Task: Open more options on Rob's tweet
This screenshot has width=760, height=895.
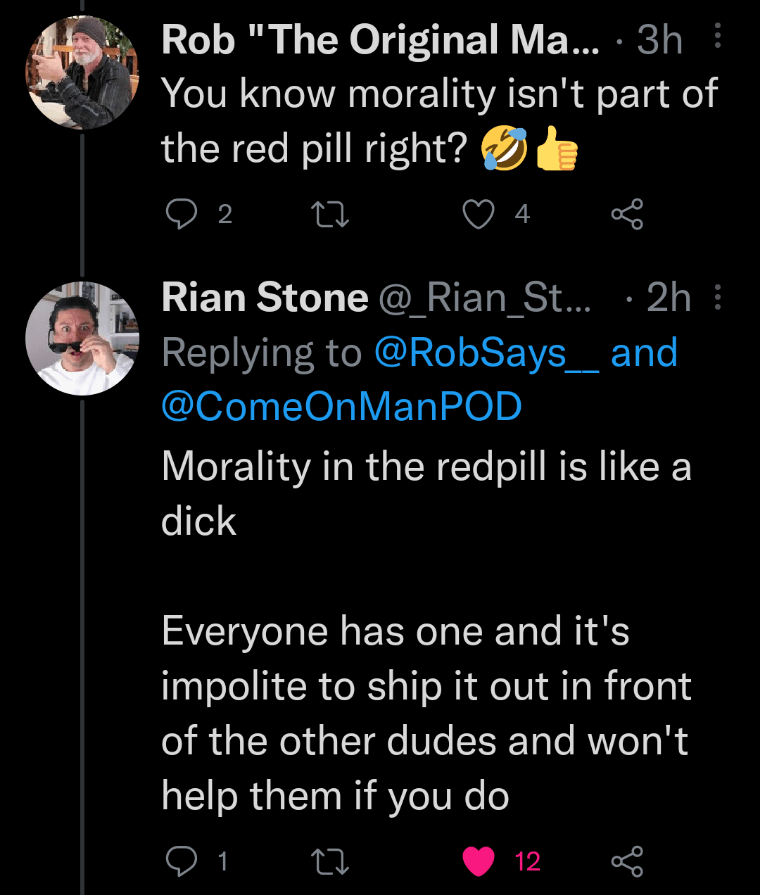Action: 716,40
